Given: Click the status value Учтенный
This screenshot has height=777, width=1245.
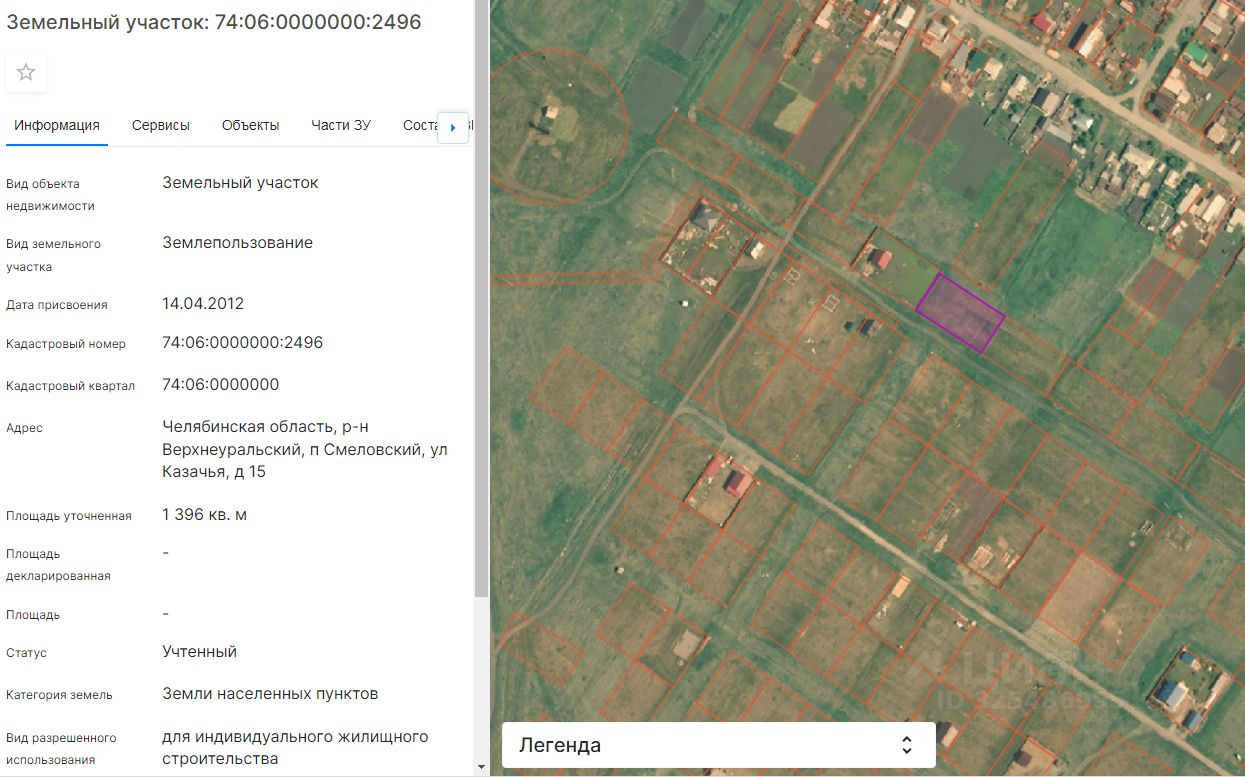Looking at the screenshot, I should tap(199, 652).
